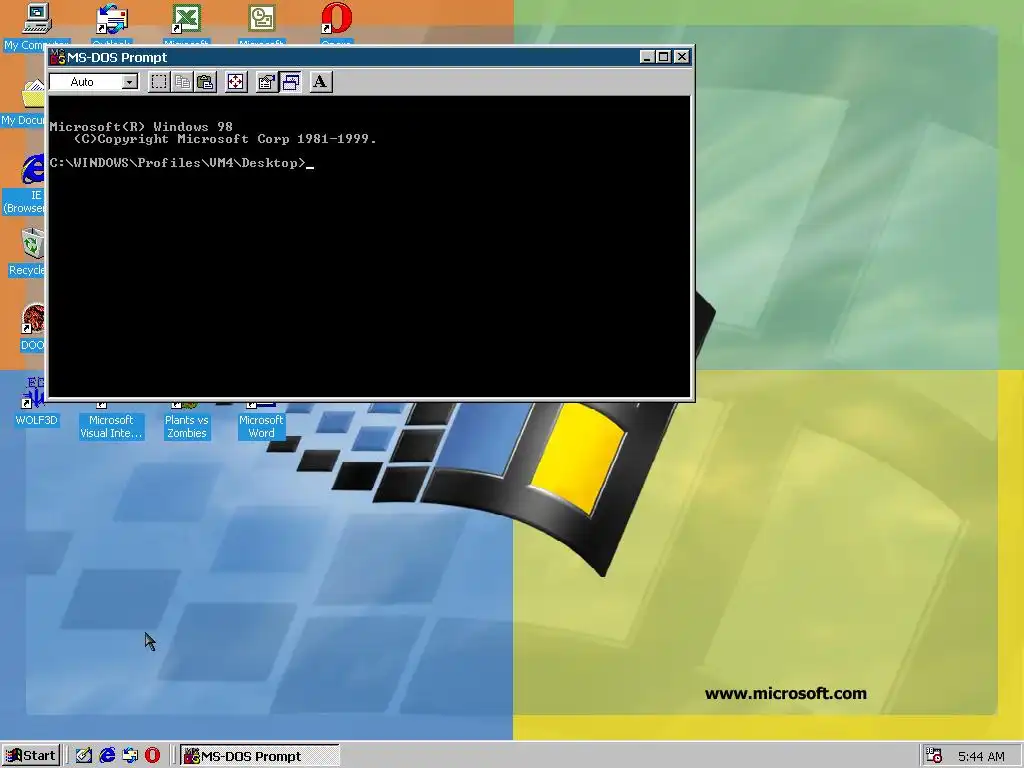Select the Mark tool in MS-DOS toolbar
The width and height of the screenshot is (1024, 768).
pos(159,82)
